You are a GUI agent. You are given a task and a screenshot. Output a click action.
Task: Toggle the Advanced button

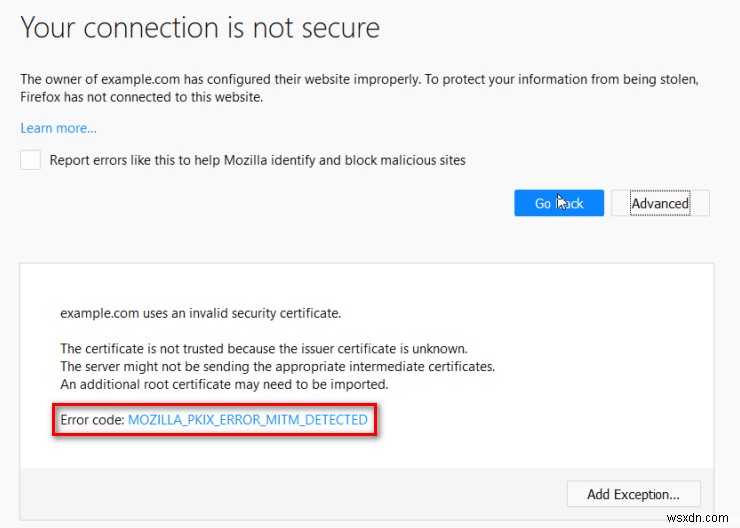660,203
